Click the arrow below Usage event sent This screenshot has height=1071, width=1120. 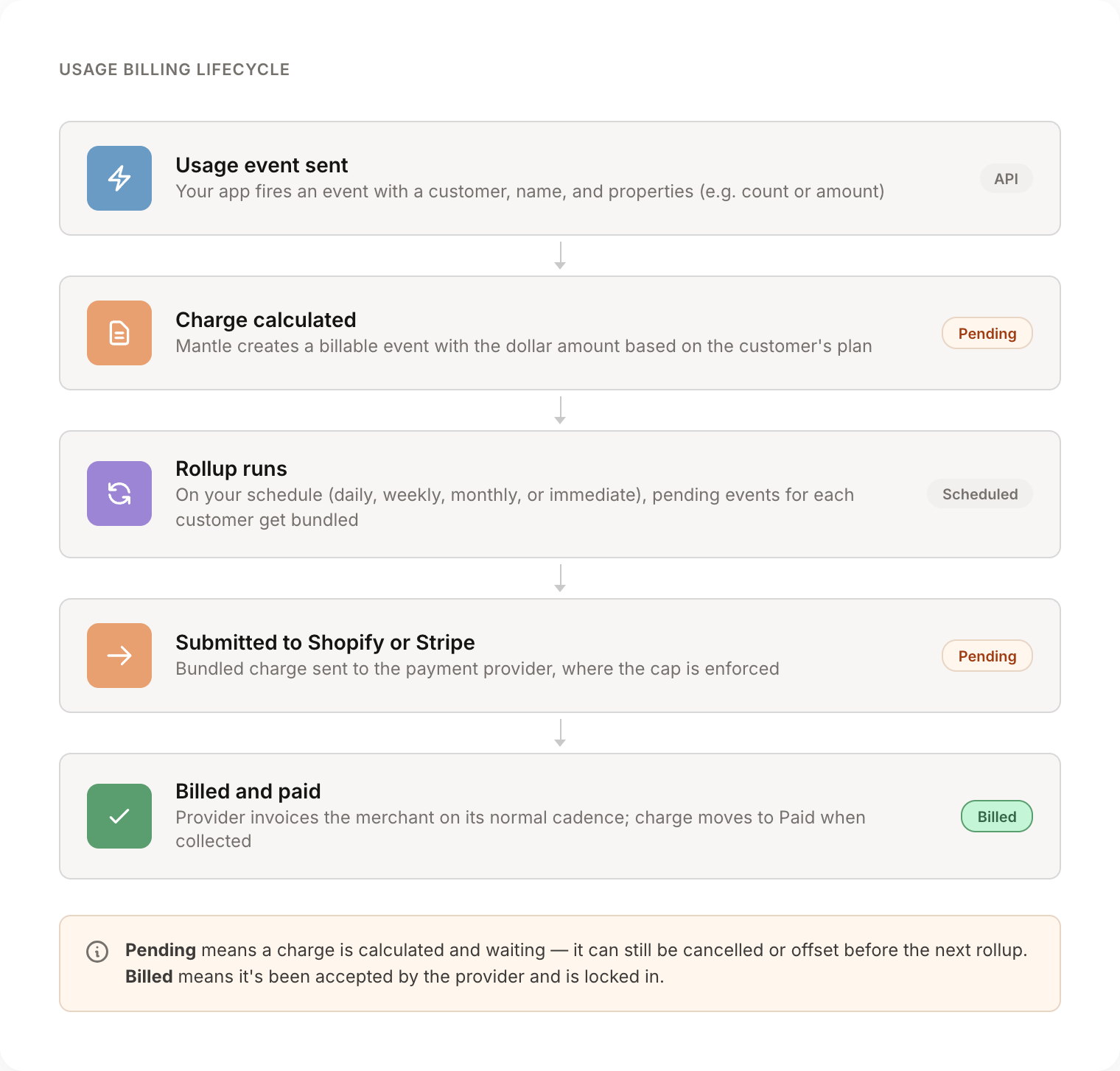tap(560, 256)
